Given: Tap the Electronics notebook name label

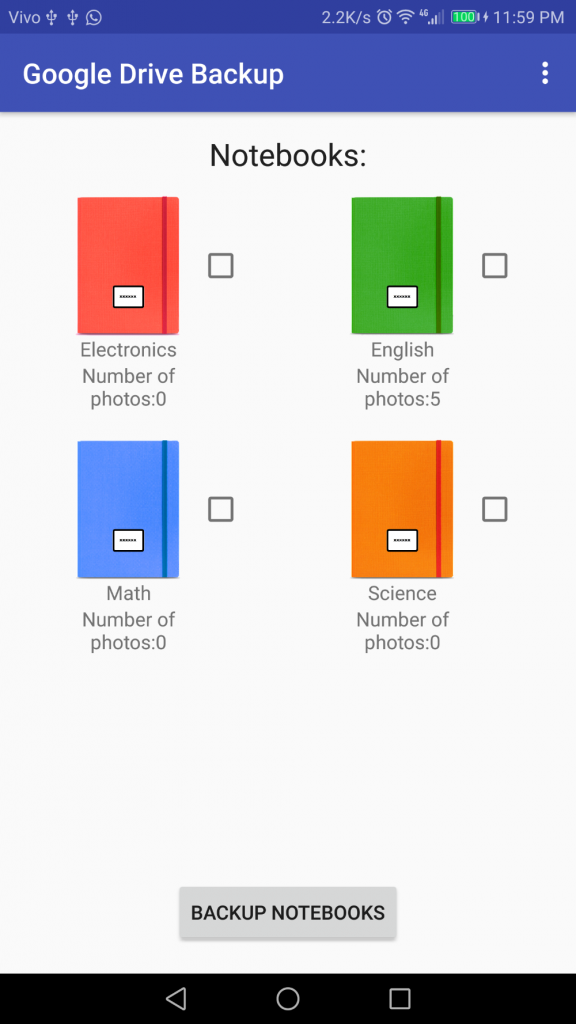Looking at the screenshot, I should [128, 349].
